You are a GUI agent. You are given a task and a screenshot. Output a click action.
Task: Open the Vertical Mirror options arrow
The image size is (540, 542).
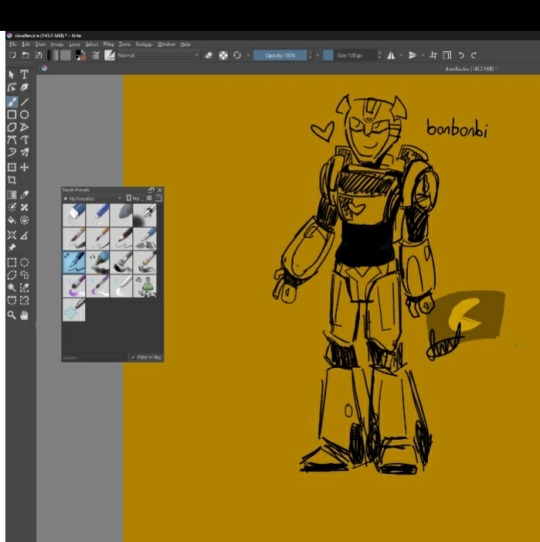pyautogui.click(x=423, y=55)
